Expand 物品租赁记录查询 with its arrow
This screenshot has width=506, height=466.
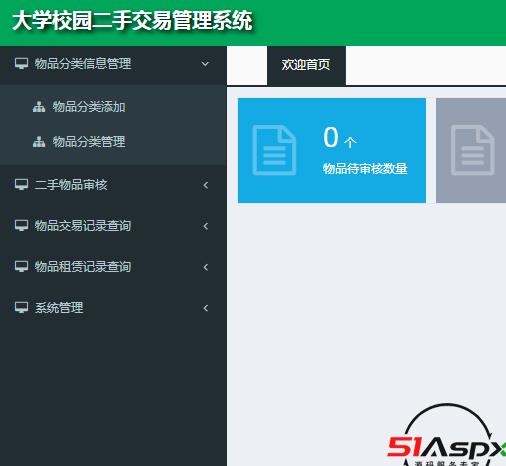tap(206, 267)
